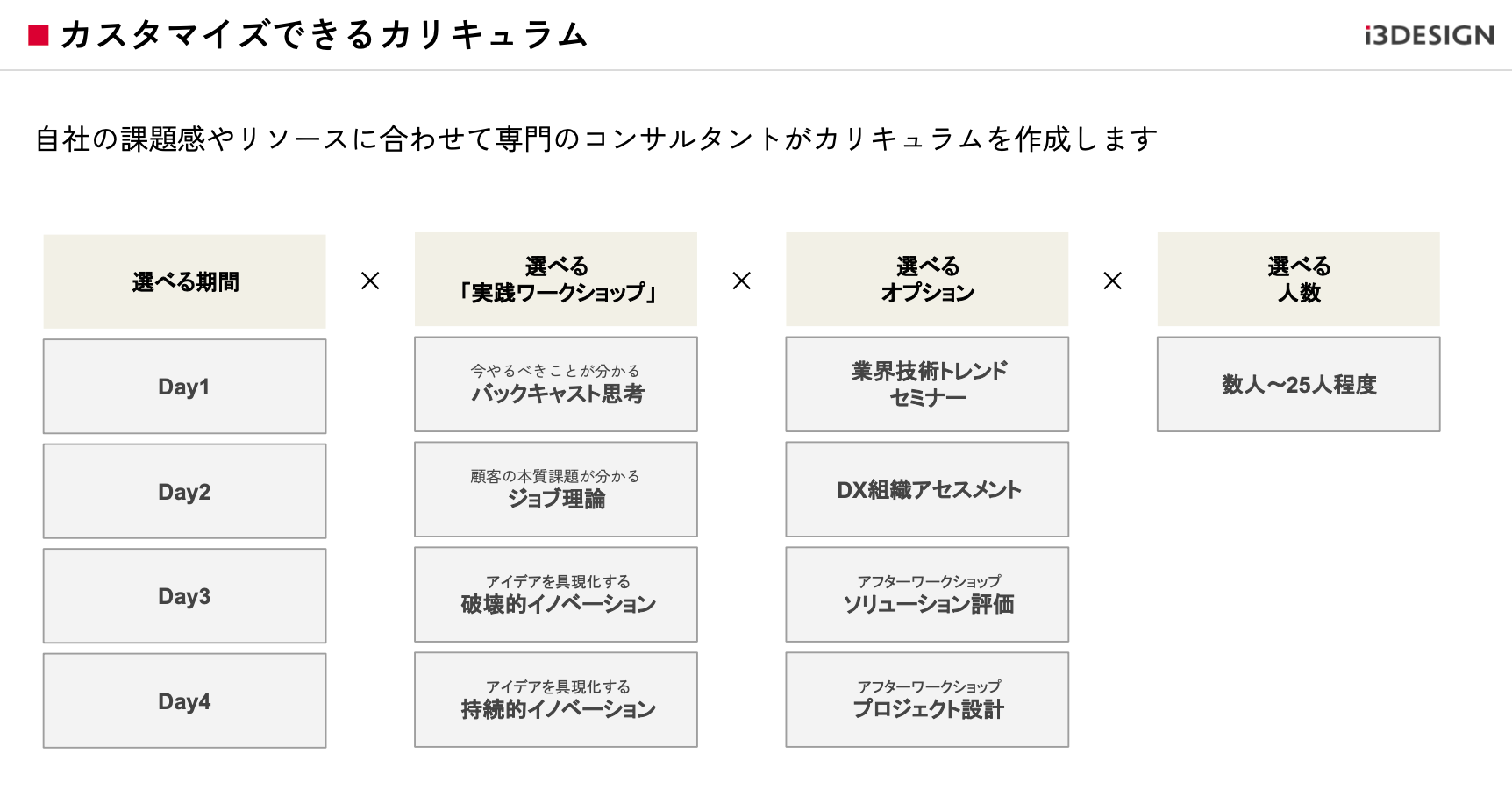Click the 選べる期間 column header

click(x=184, y=281)
